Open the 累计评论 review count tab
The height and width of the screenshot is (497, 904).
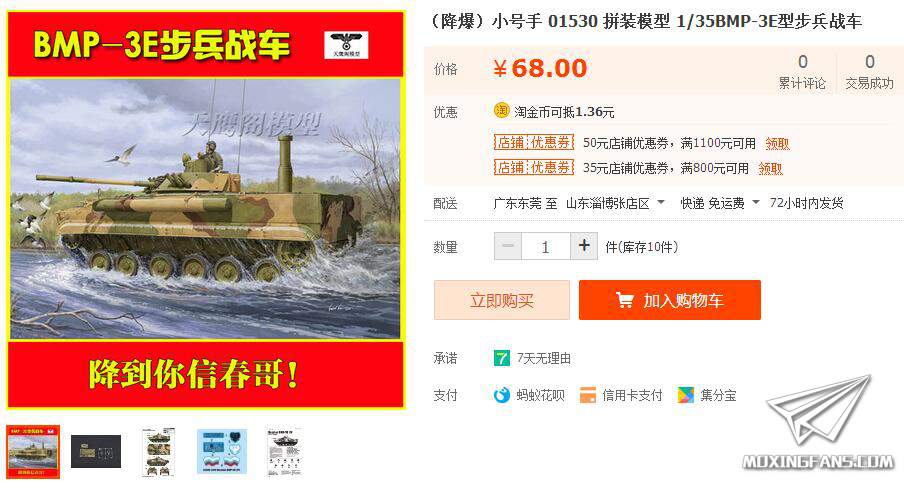[803, 71]
